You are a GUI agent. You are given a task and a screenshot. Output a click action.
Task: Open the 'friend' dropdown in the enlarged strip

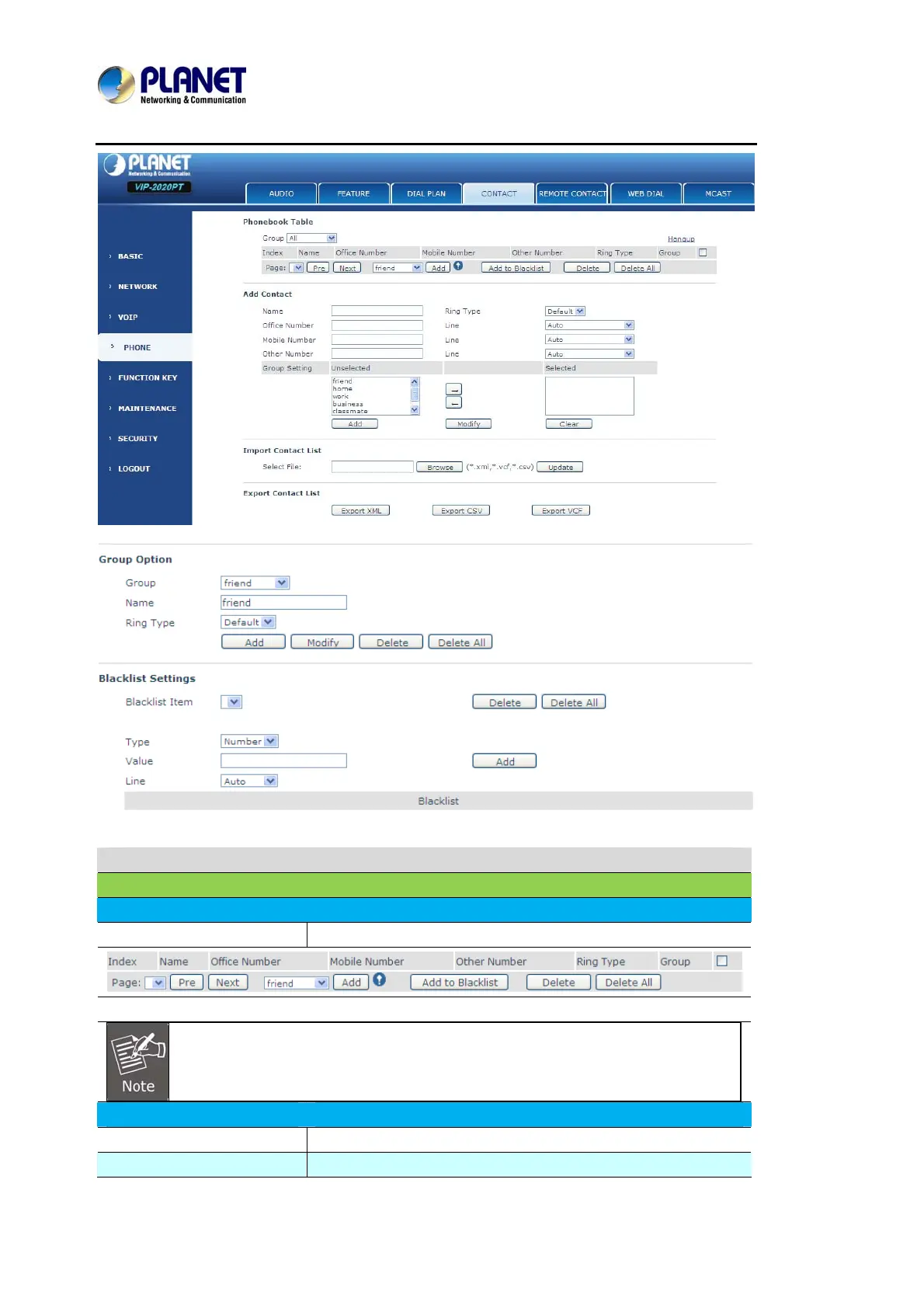coord(297,983)
